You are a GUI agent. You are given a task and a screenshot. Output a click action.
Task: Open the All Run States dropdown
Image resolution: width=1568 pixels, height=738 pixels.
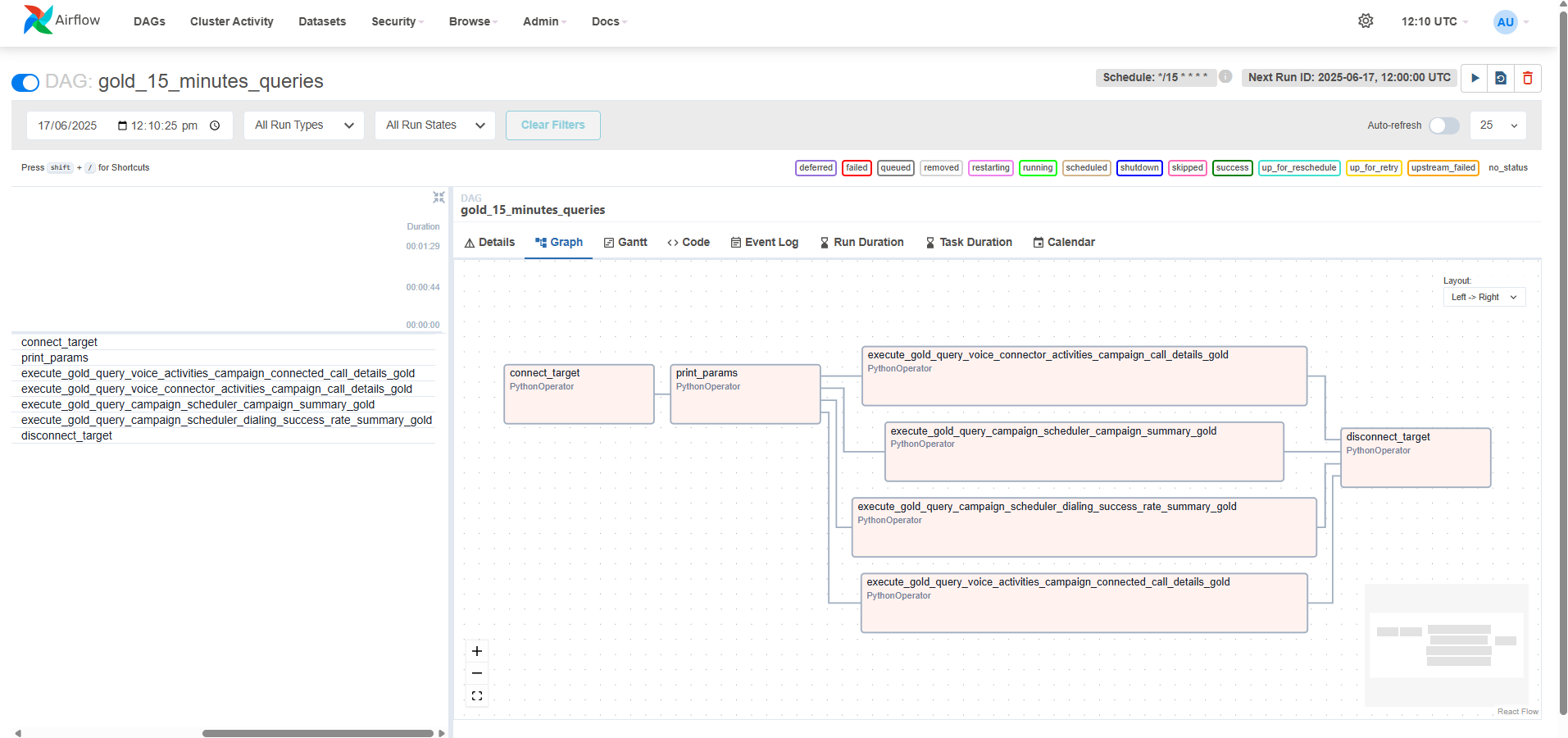click(434, 125)
